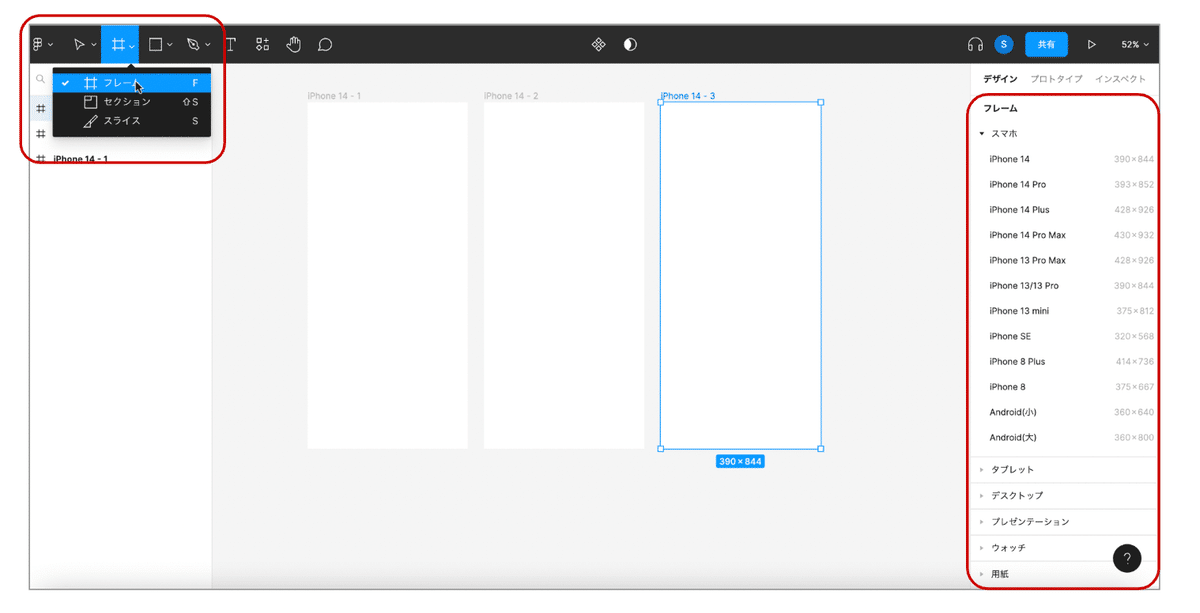This screenshot has width=1200, height=613.
Task: Pick iPhone SE frame preset
Action: click(x=1065, y=336)
